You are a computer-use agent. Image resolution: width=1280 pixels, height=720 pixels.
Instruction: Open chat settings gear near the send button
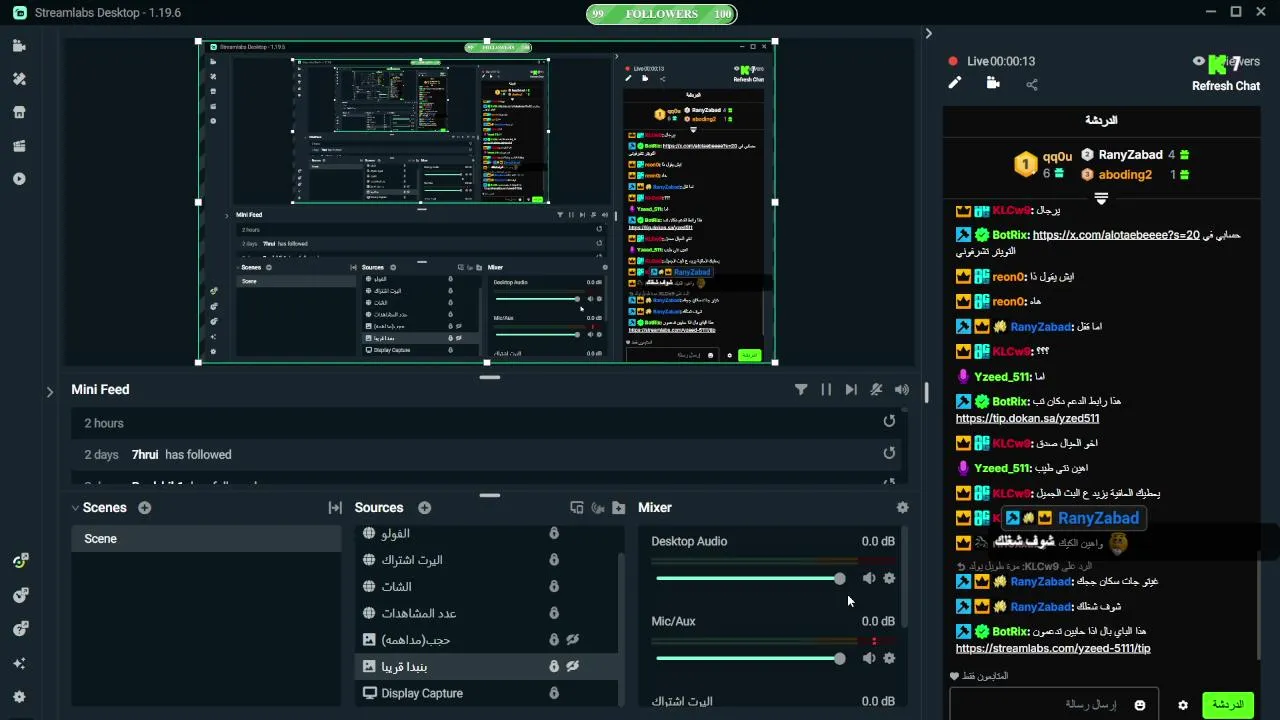(1183, 705)
